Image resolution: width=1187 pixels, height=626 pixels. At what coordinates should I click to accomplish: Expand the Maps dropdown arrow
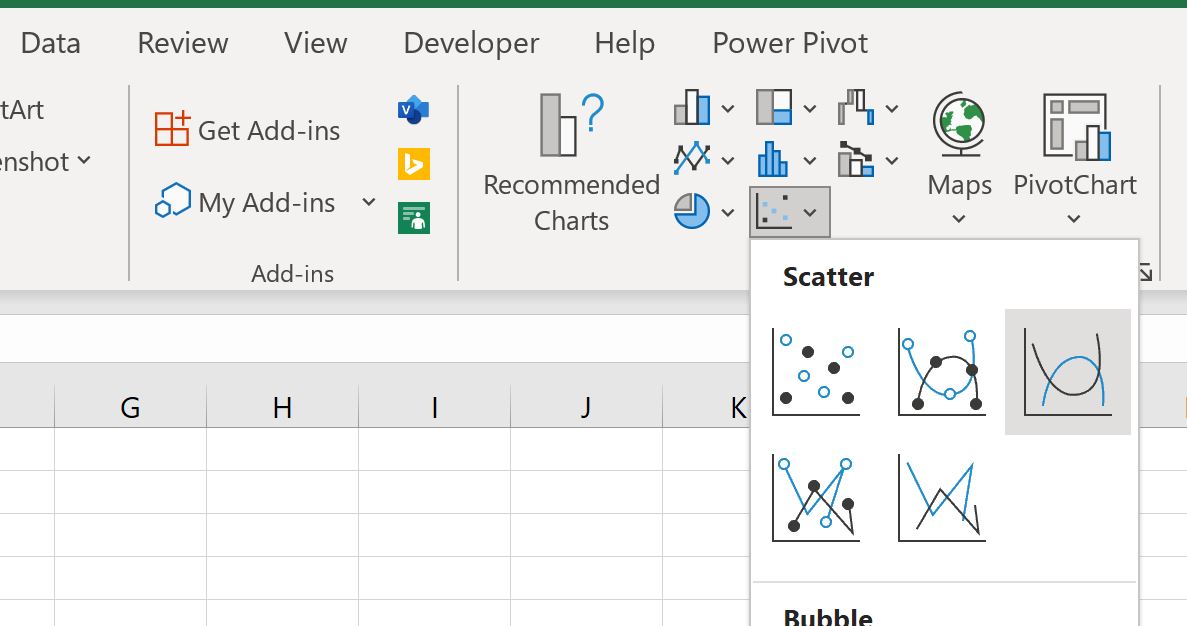(958, 216)
